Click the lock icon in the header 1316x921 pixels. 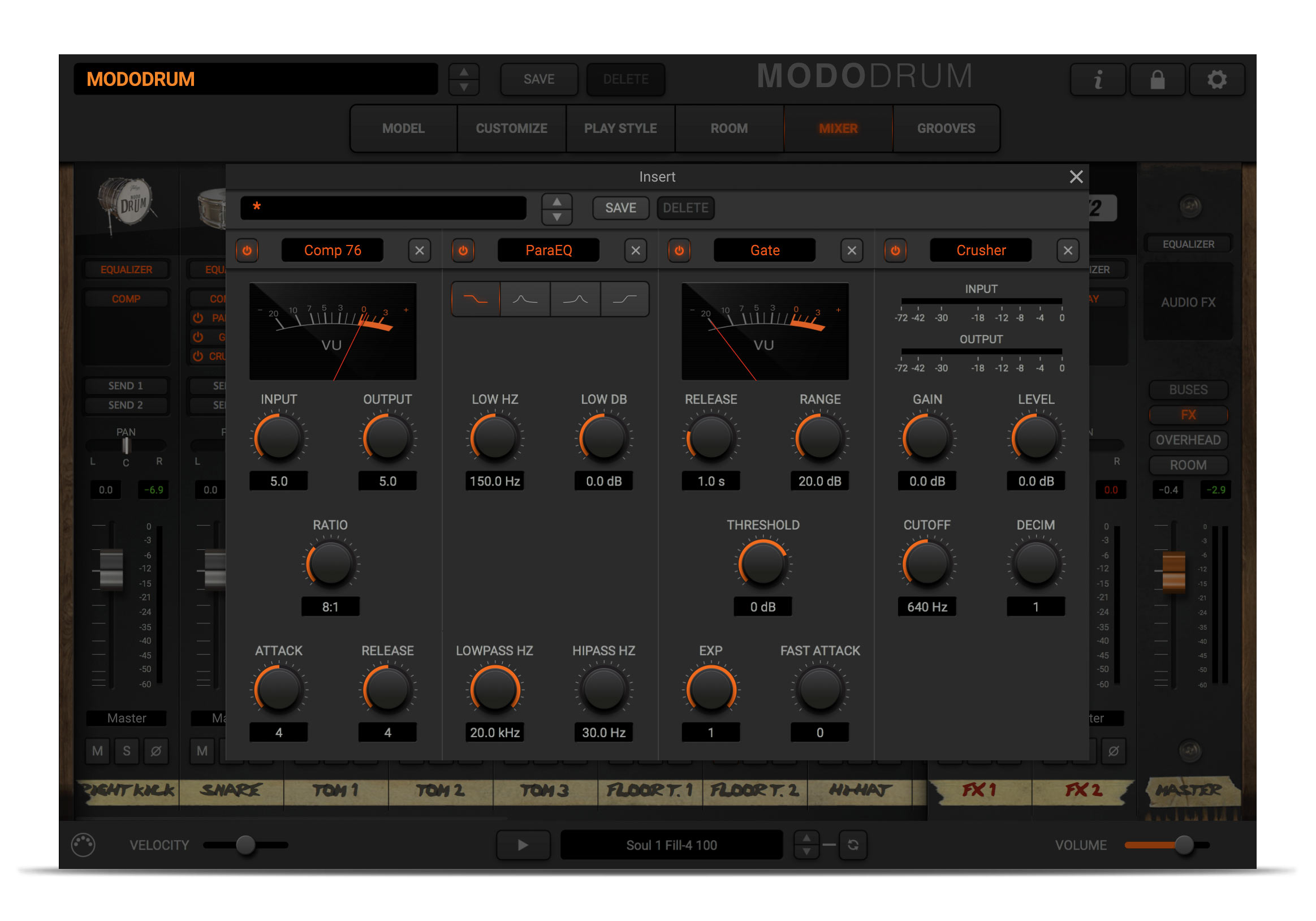1157,80
